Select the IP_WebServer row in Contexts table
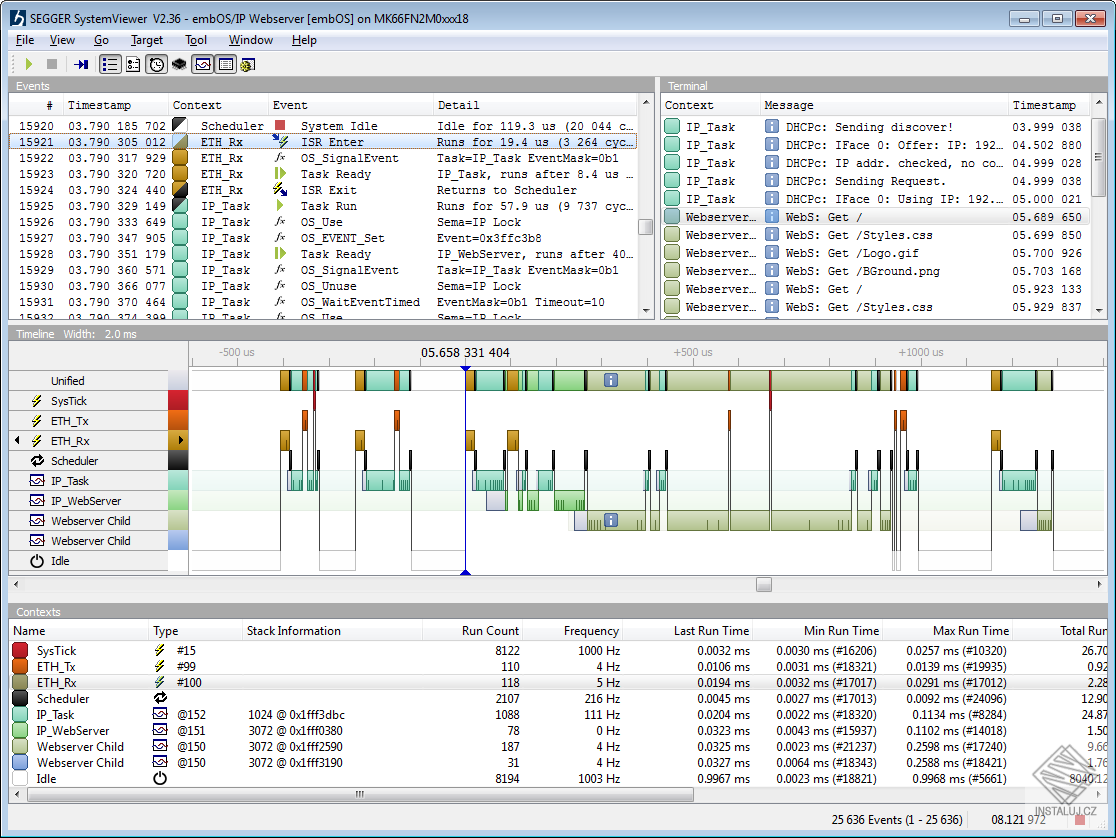The width and height of the screenshot is (1116, 838). point(559,730)
